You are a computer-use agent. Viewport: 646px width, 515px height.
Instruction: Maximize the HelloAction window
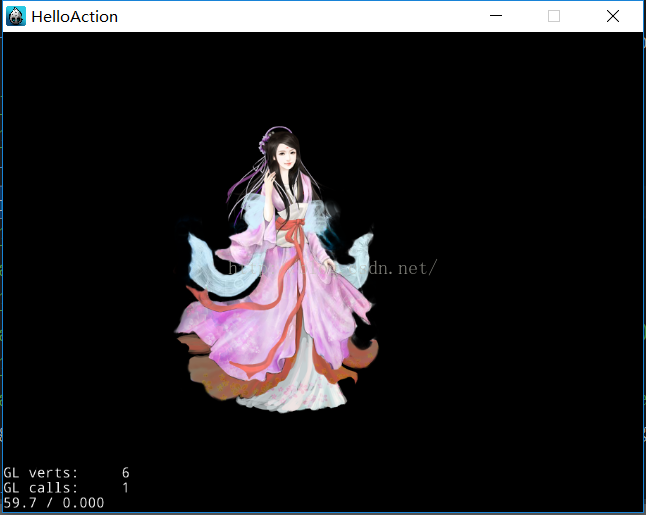pos(554,16)
